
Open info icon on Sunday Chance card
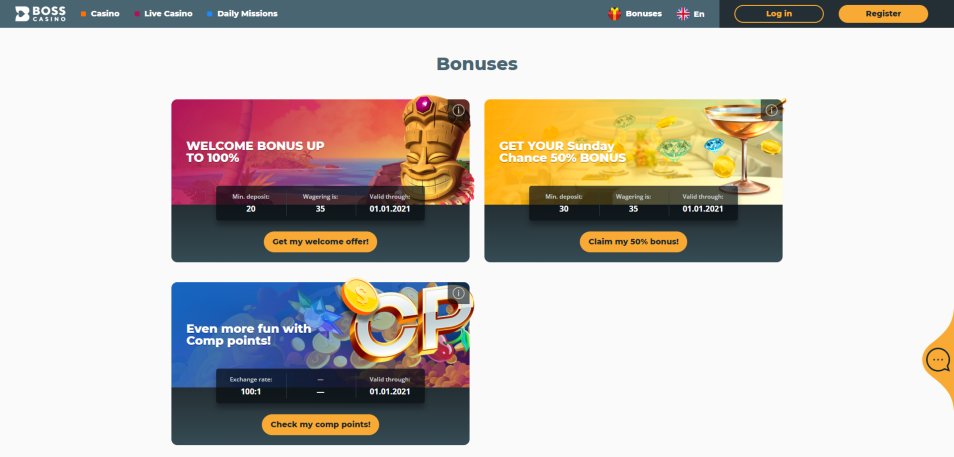point(771,110)
